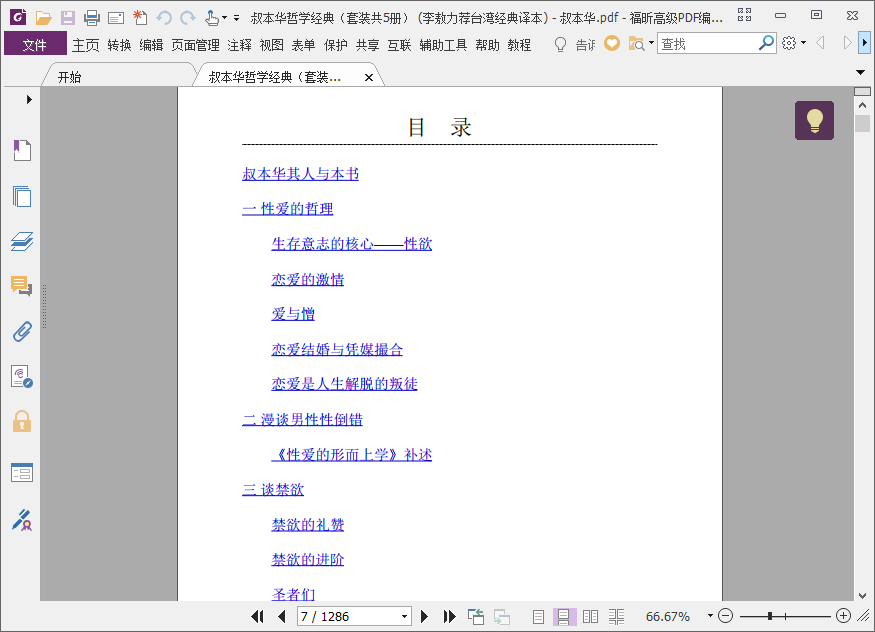Screen dimensions: 875x632
Task: Open the 注释 ribbon tab
Action: tap(239, 45)
